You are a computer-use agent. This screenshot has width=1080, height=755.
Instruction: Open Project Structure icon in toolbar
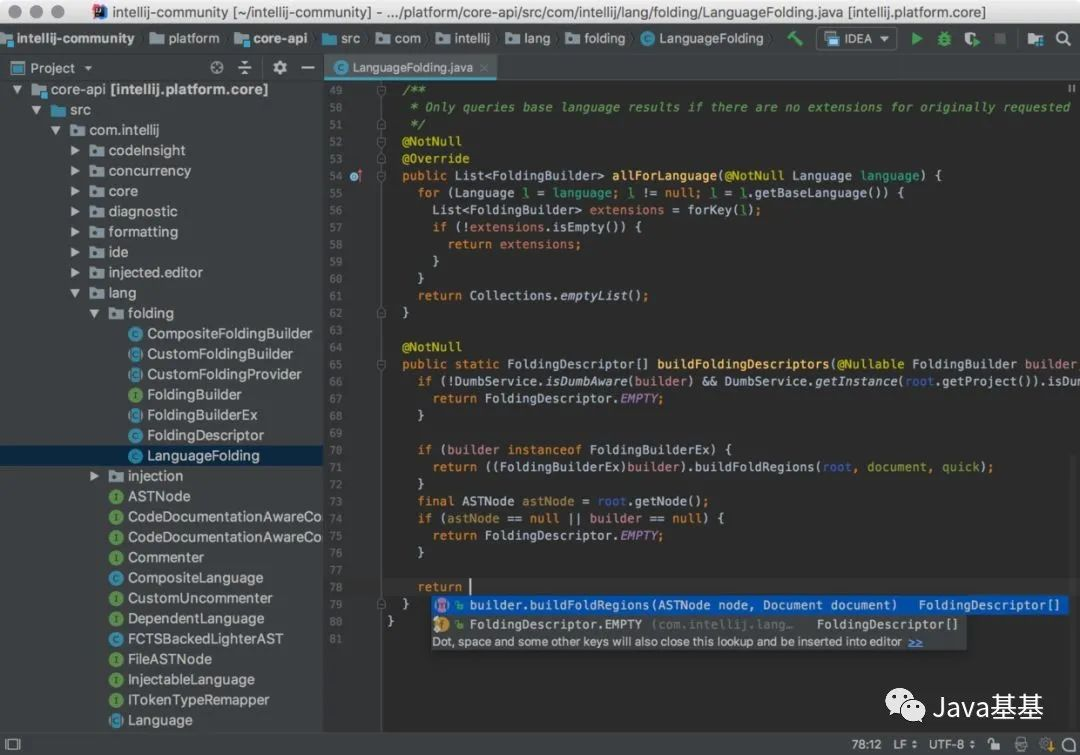(1035, 39)
